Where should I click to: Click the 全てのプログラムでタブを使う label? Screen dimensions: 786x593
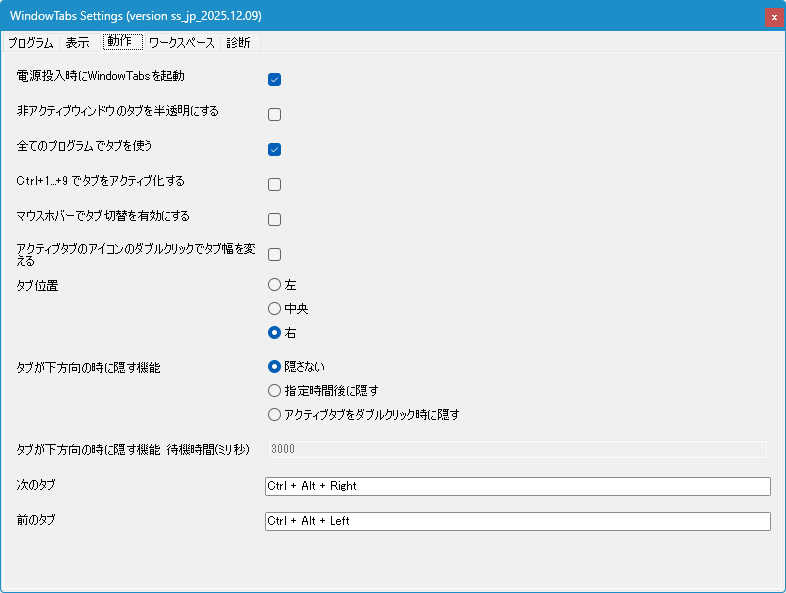click(84, 146)
